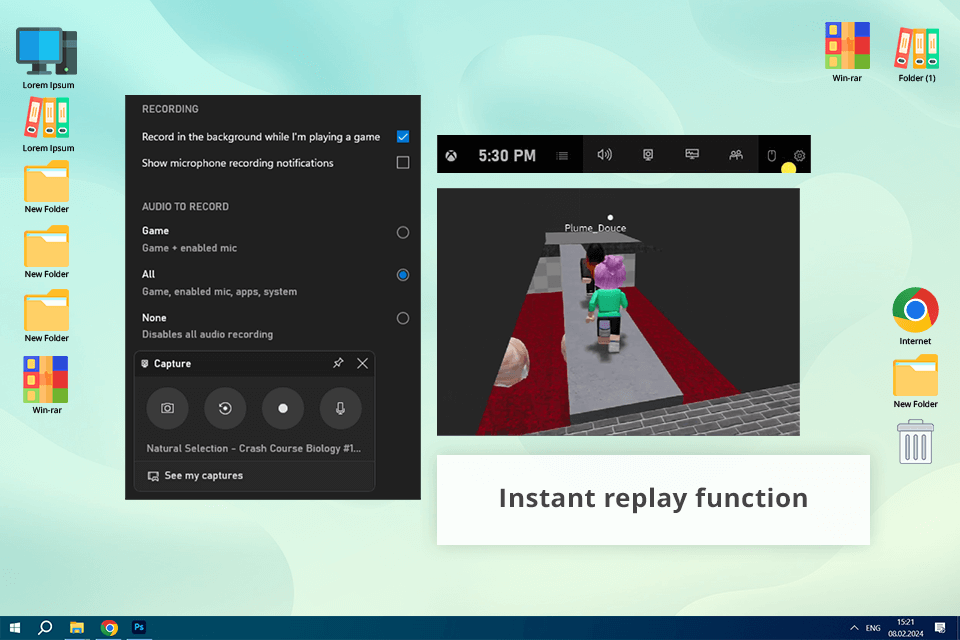The width and height of the screenshot is (960, 640).
Task: Select All audio radio option
Action: point(403,275)
